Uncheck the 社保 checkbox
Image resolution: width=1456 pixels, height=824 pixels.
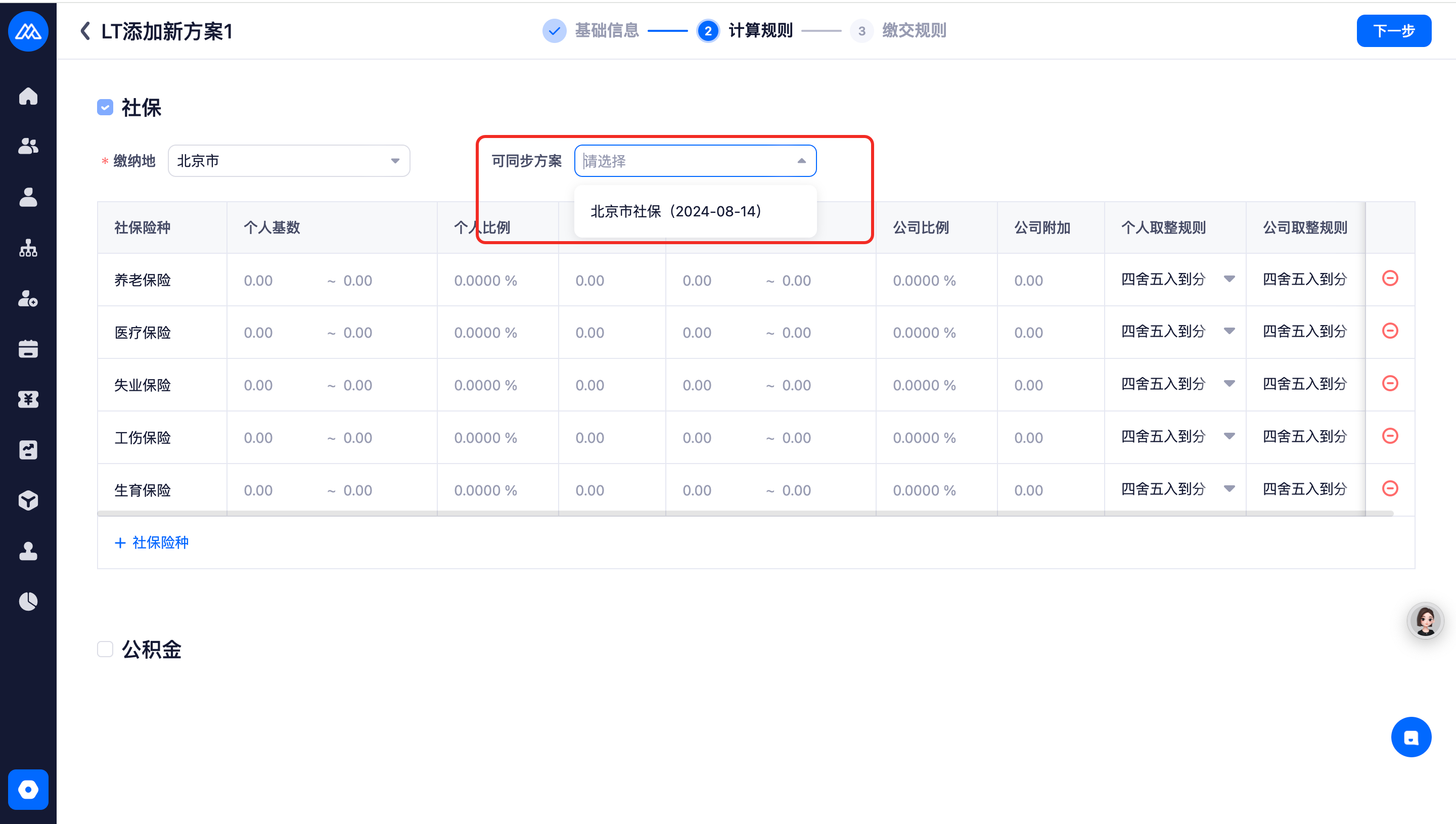(x=105, y=107)
